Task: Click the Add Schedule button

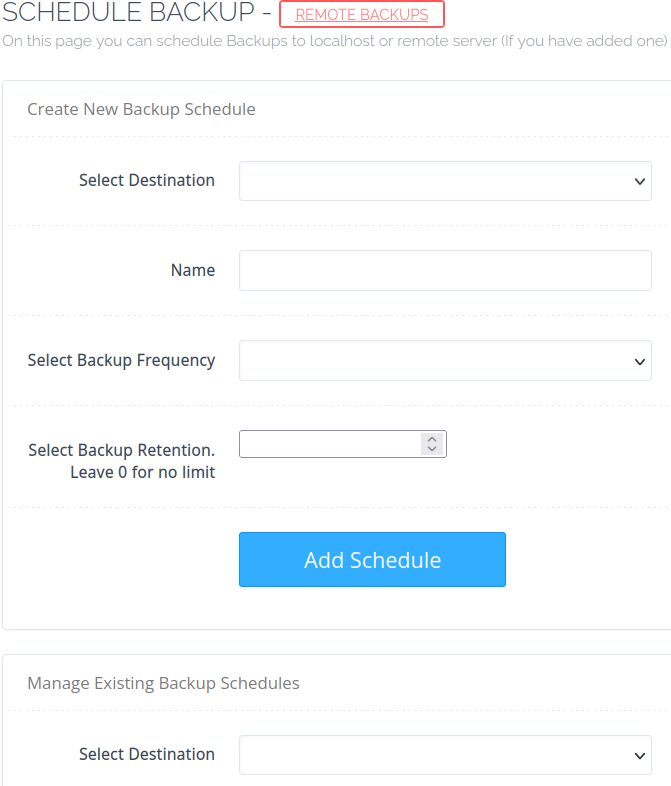Action: click(x=372, y=559)
